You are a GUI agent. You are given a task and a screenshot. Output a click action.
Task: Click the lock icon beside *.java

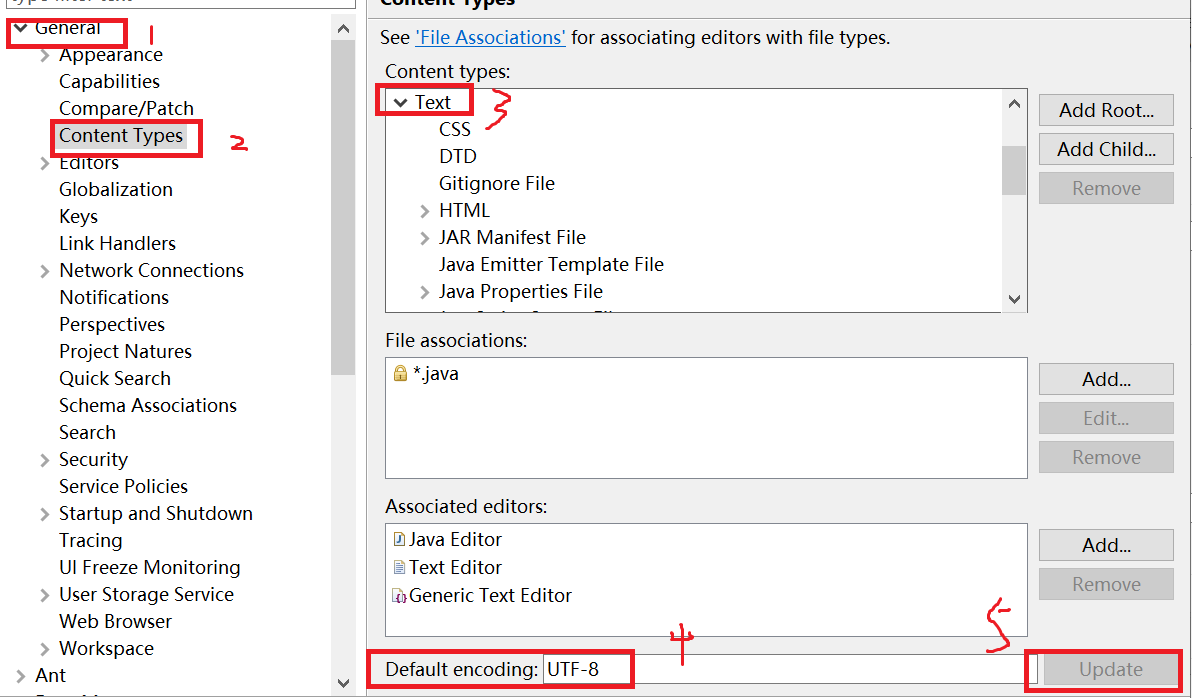click(x=400, y=374)
